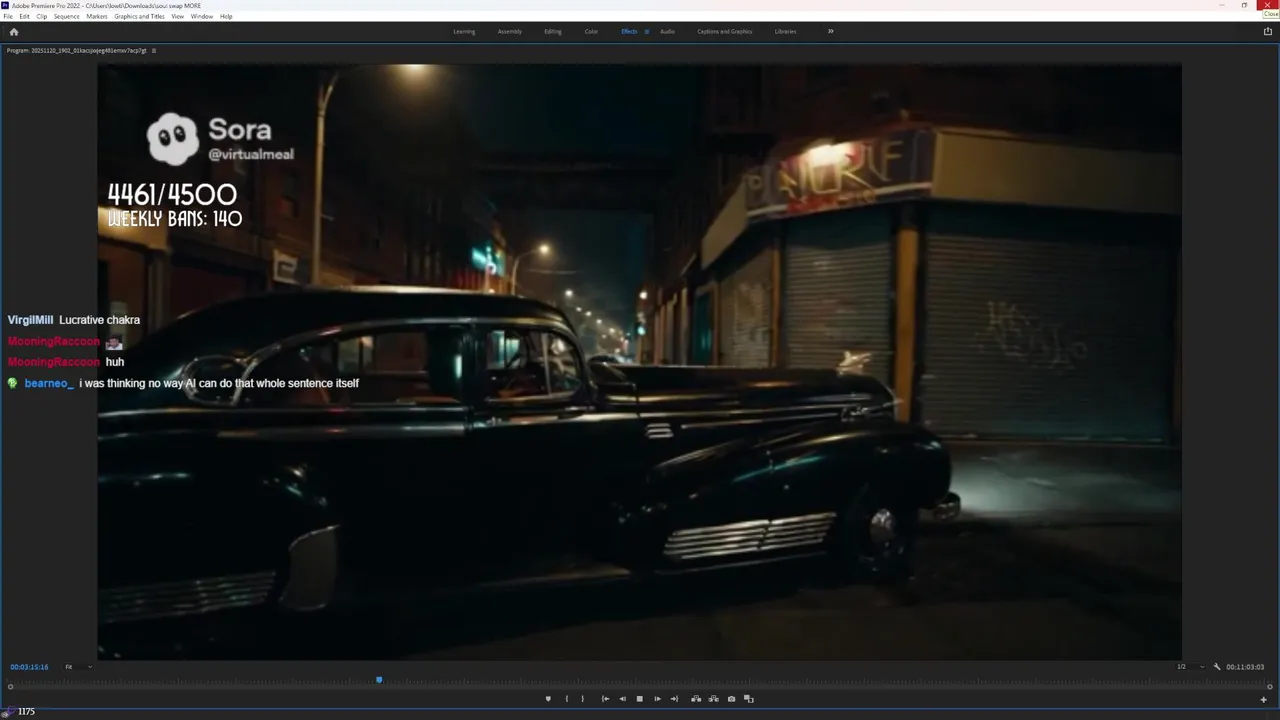Image resolution: width=1280 pixels, height=720 pixels.
Task: Switch to the Color workspace
Action: [591, 31]
